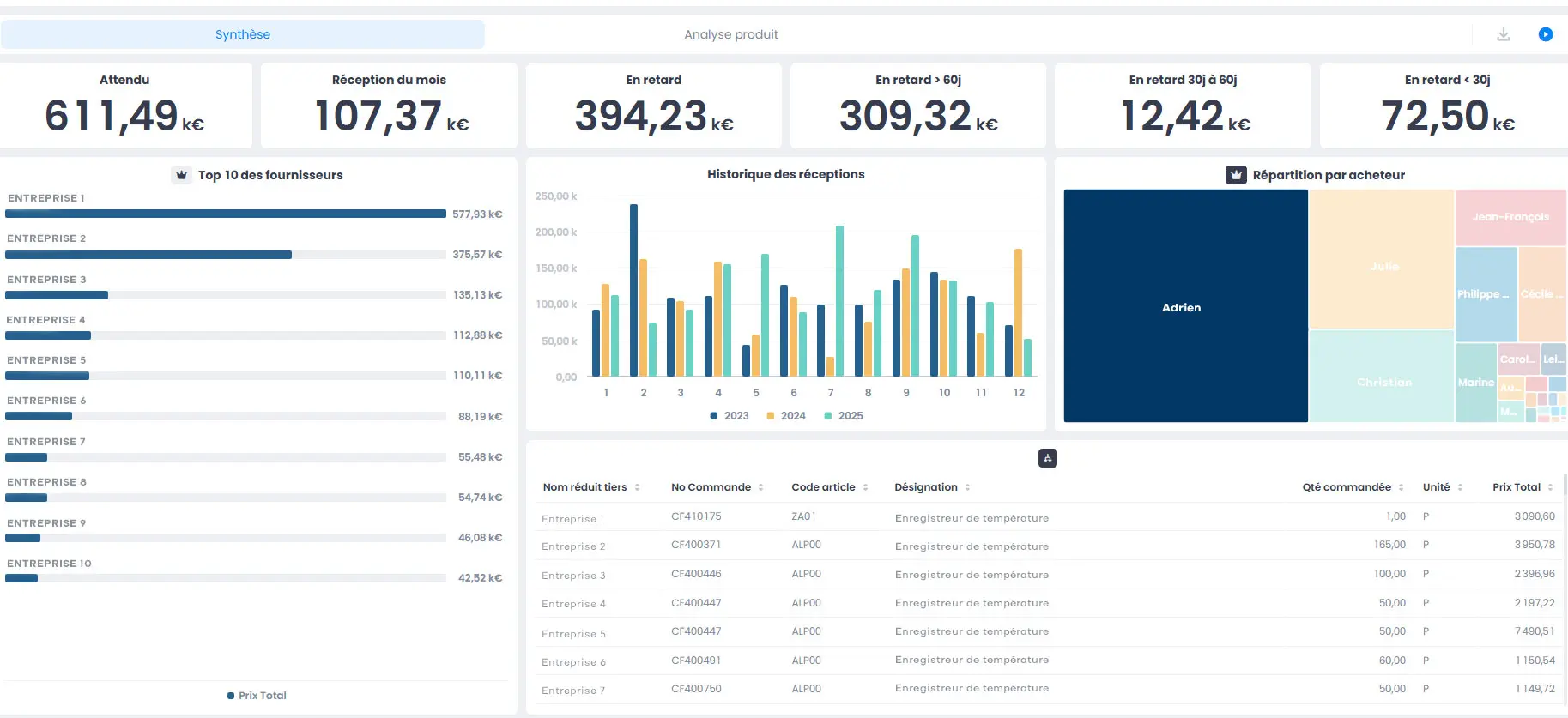Screen dimensions: 1568x718
Task: Sort the Désignation column
Action: (967, 487)
